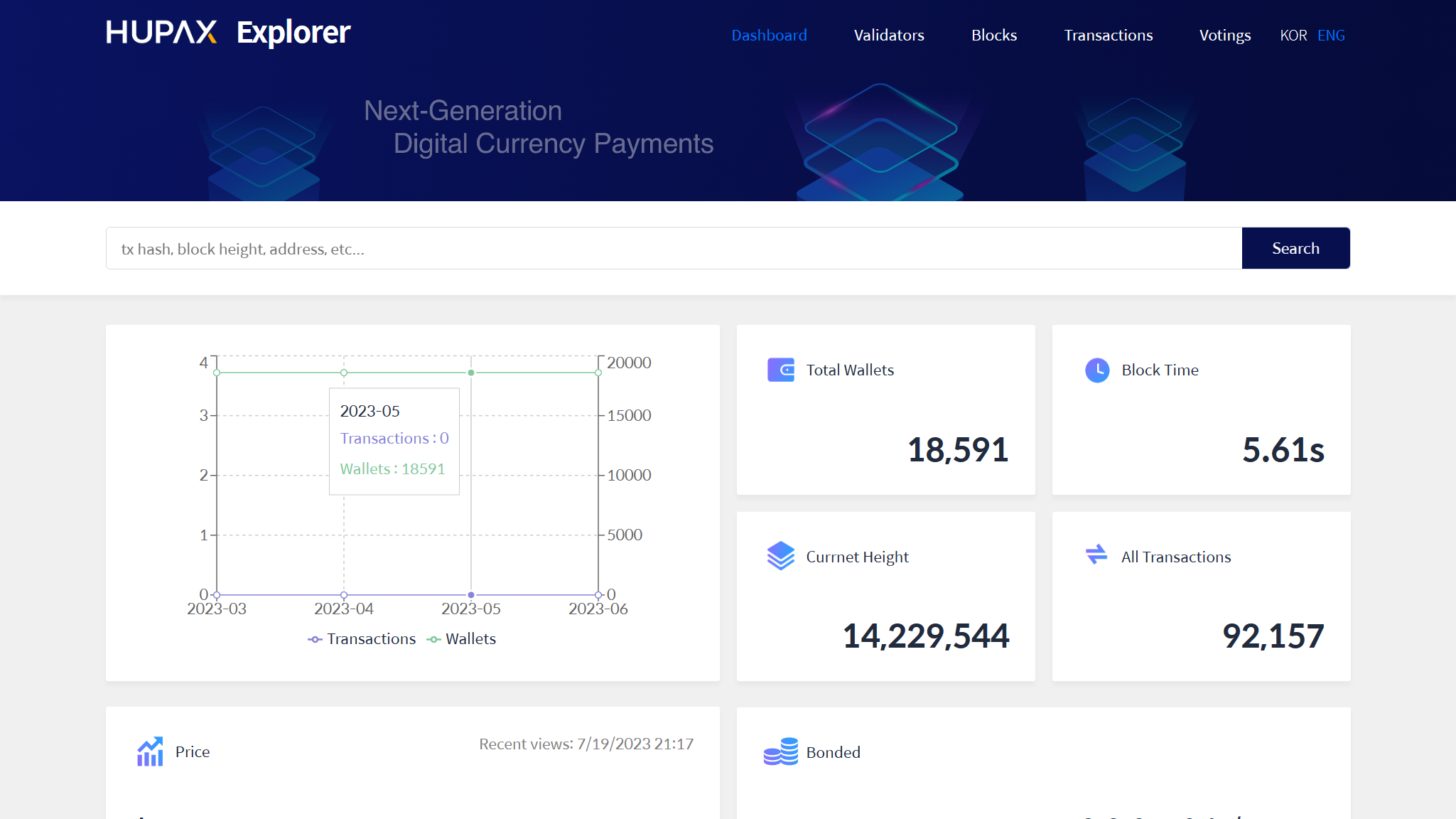
Task: Click the Search button
Action: pyautogui.click(x=1295, y=248)
